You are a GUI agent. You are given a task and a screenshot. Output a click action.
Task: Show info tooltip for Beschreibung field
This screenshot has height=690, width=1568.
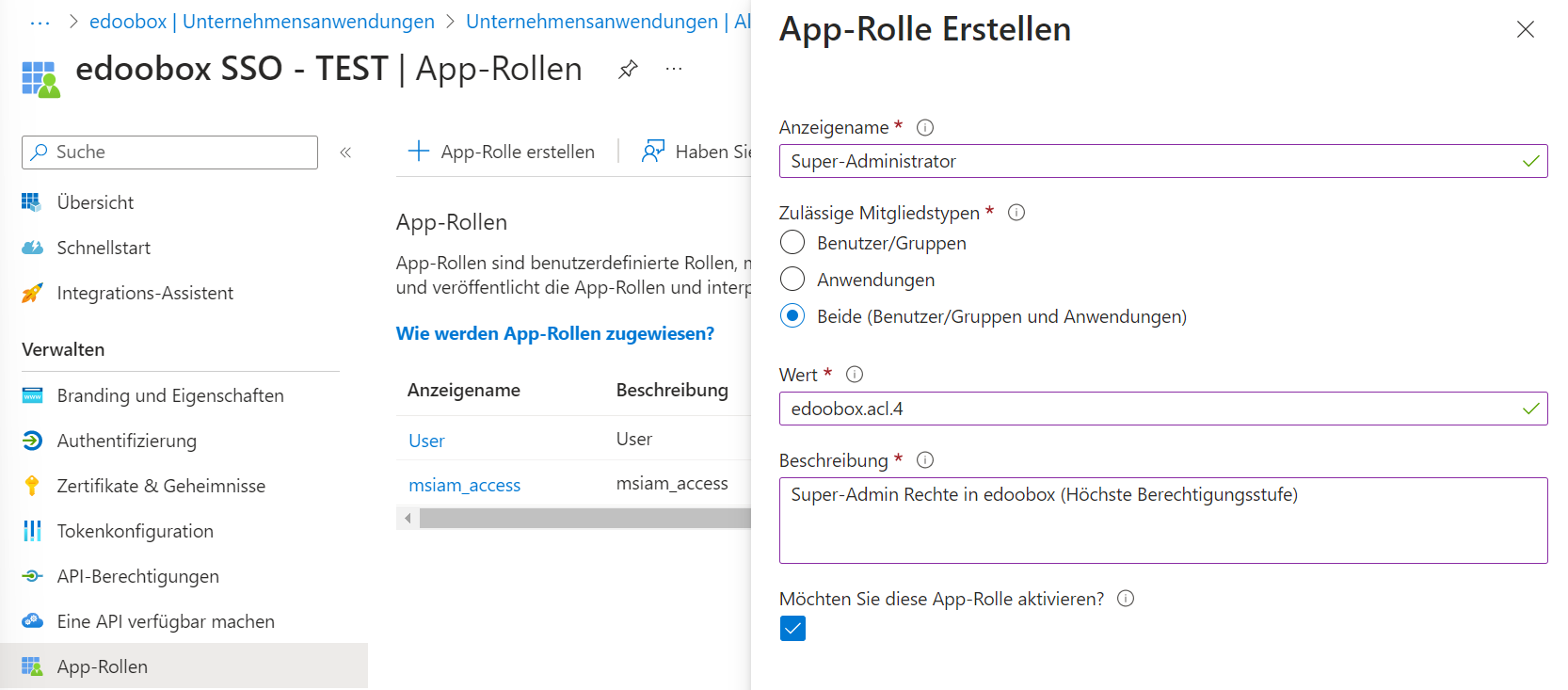click(x=925, y=460)
